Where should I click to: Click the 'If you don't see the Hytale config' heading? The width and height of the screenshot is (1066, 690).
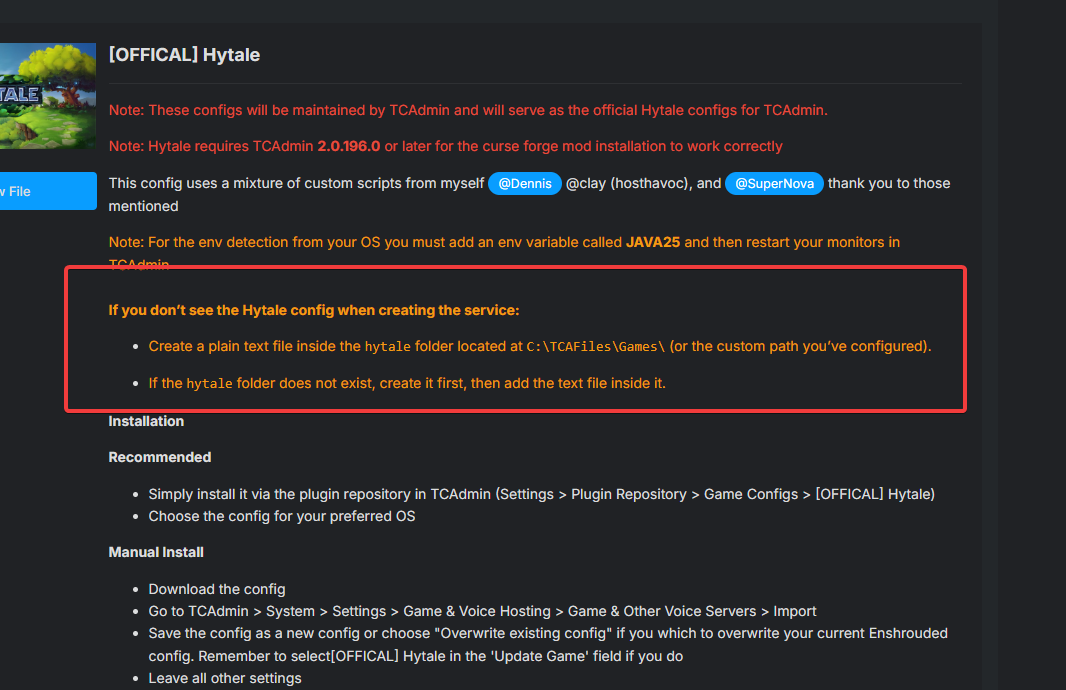click(x=314, y=310)
